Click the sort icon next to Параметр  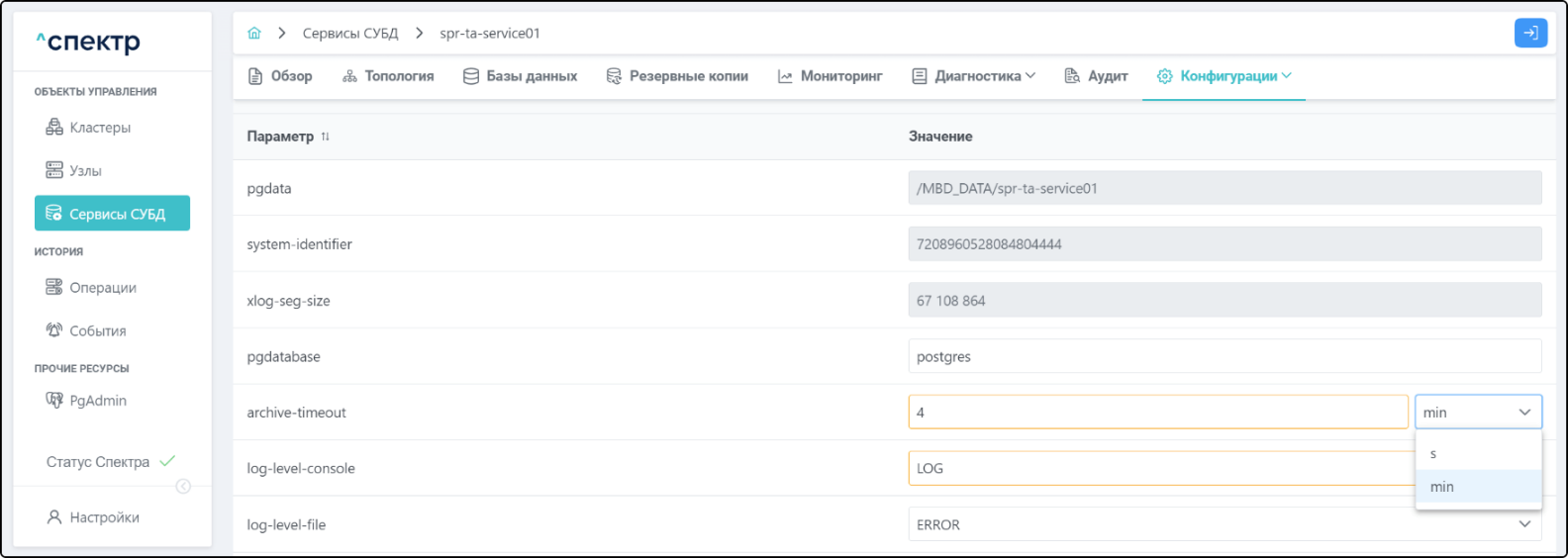click(326, 137)
